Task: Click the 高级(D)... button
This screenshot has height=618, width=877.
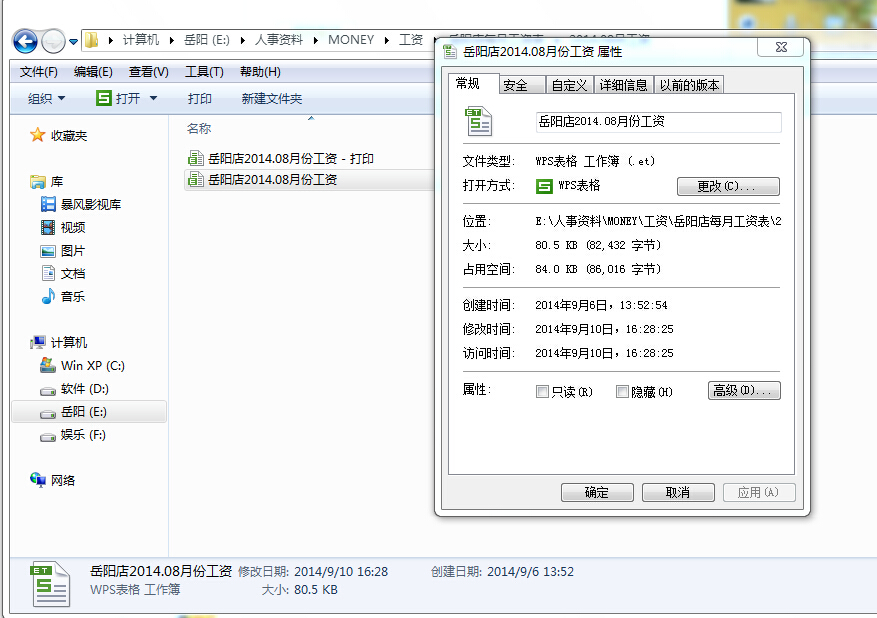Action: pyautogui.click(x=744, y=390)
